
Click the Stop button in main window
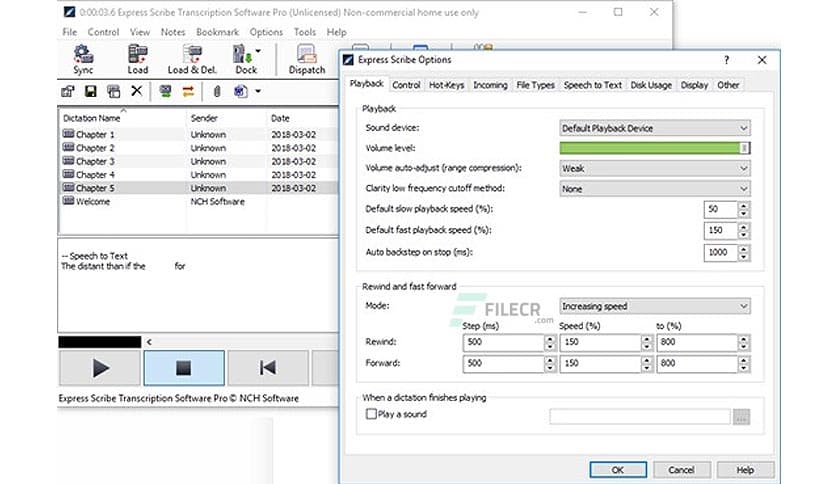coord(184,368)
